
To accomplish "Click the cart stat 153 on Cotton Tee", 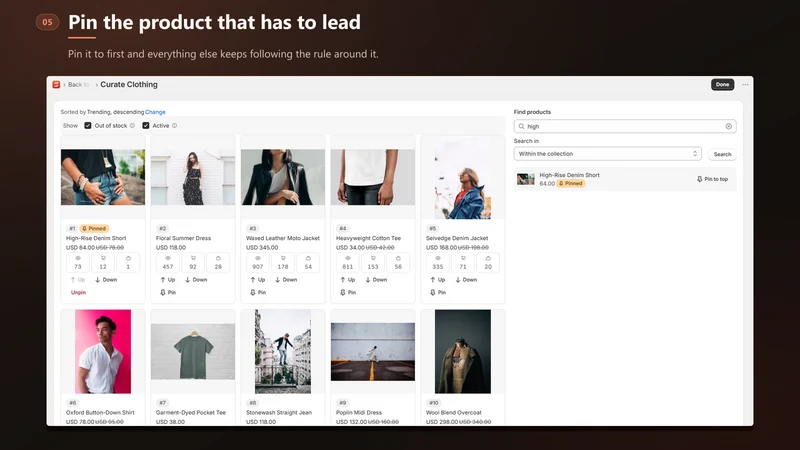I will point(373,263).
